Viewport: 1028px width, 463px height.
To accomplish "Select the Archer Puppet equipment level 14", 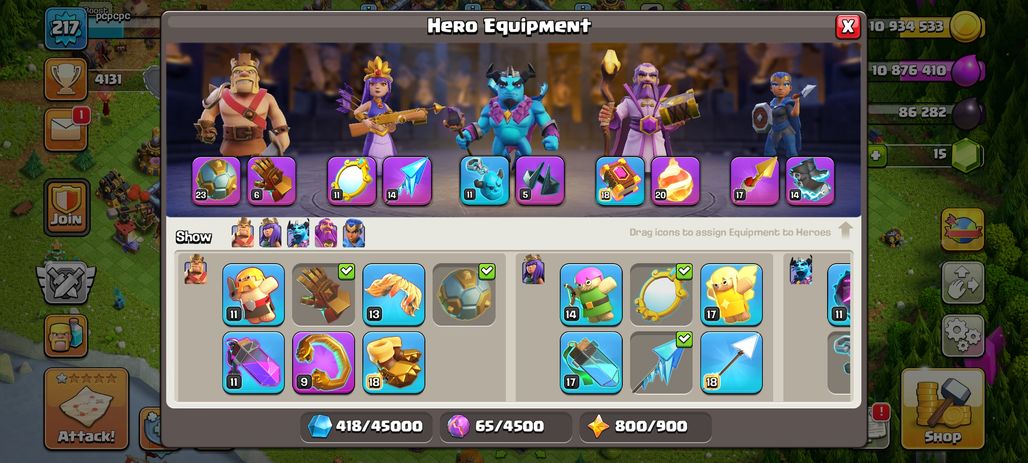I will coord(591,294).
